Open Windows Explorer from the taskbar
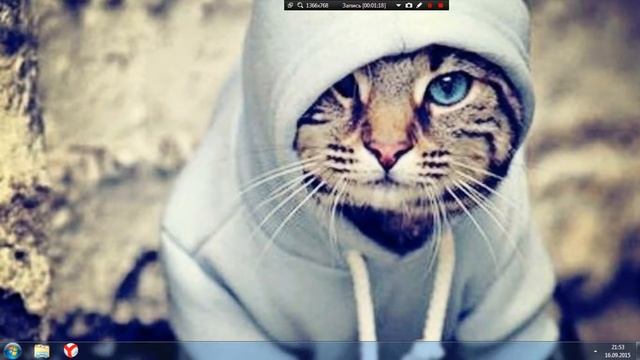Viewport: 640px width, 360px height. click(x=42, y=351)
